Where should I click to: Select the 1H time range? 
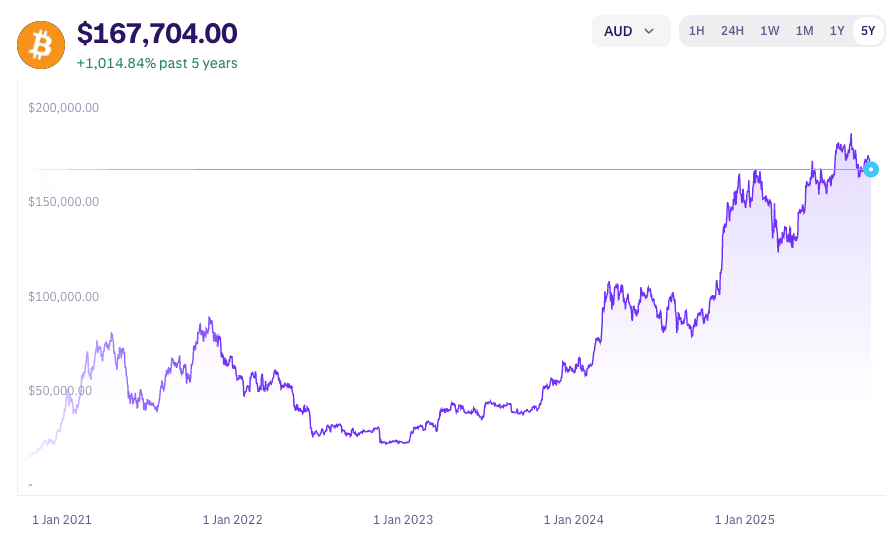[x=696, y=31]
